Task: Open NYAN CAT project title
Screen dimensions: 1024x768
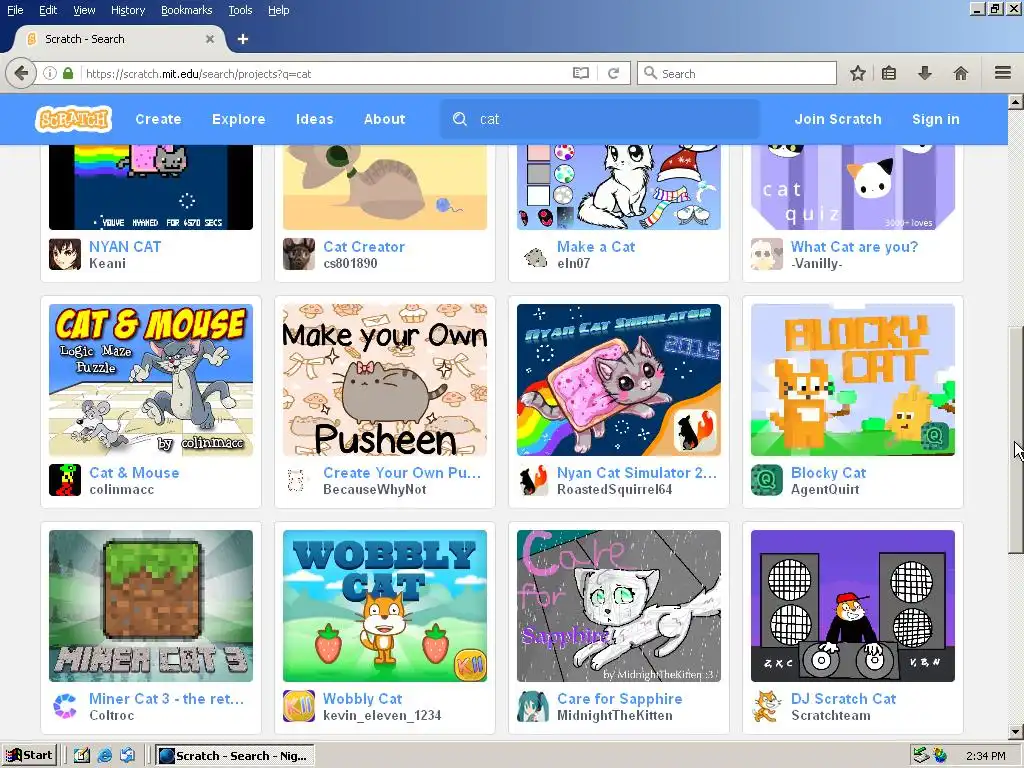Action: [125, 247]
